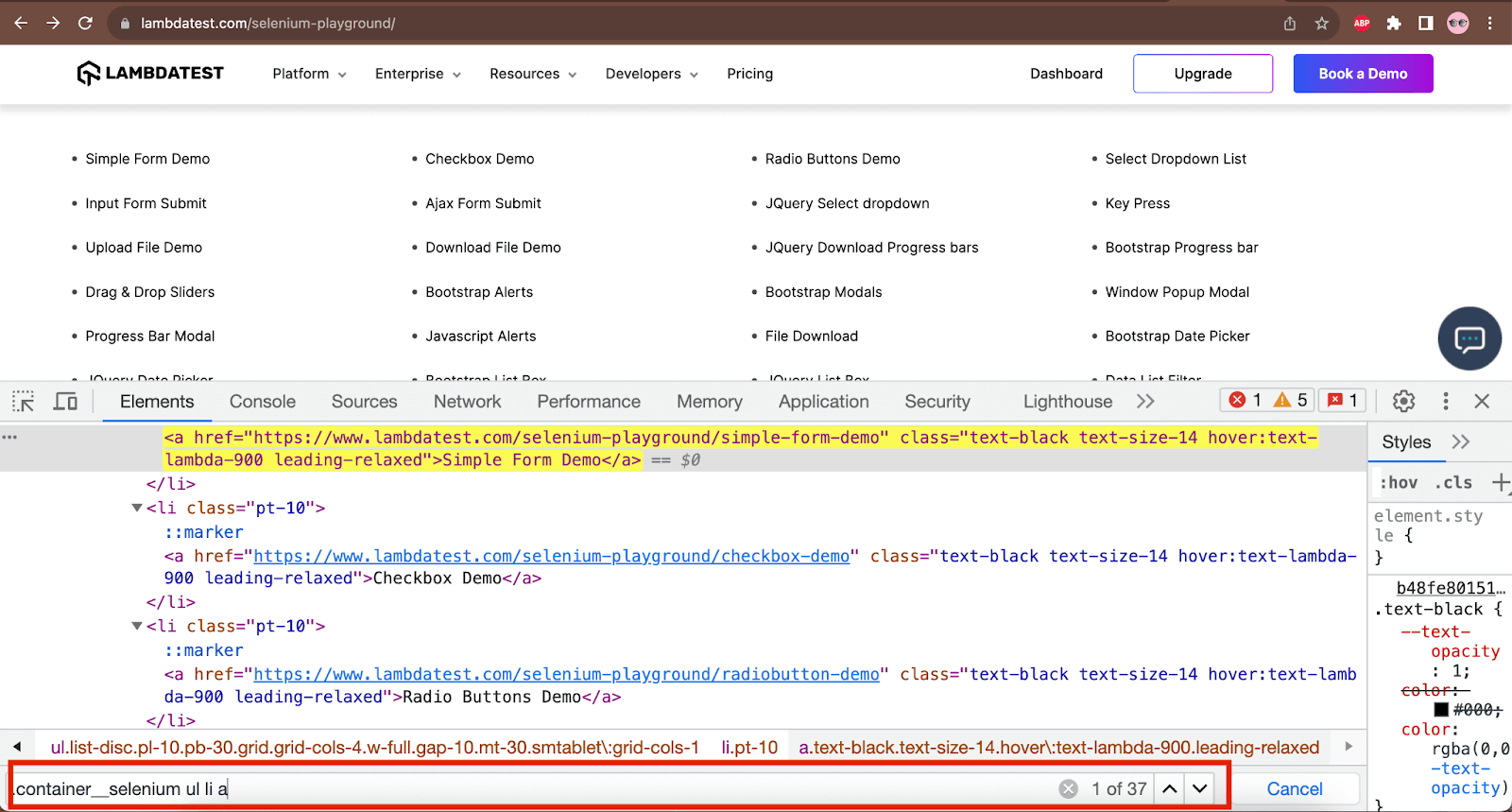Viewport: 1512px width, 812px height.
Task: Switch to the Console tab
Action: coord(263,401)
